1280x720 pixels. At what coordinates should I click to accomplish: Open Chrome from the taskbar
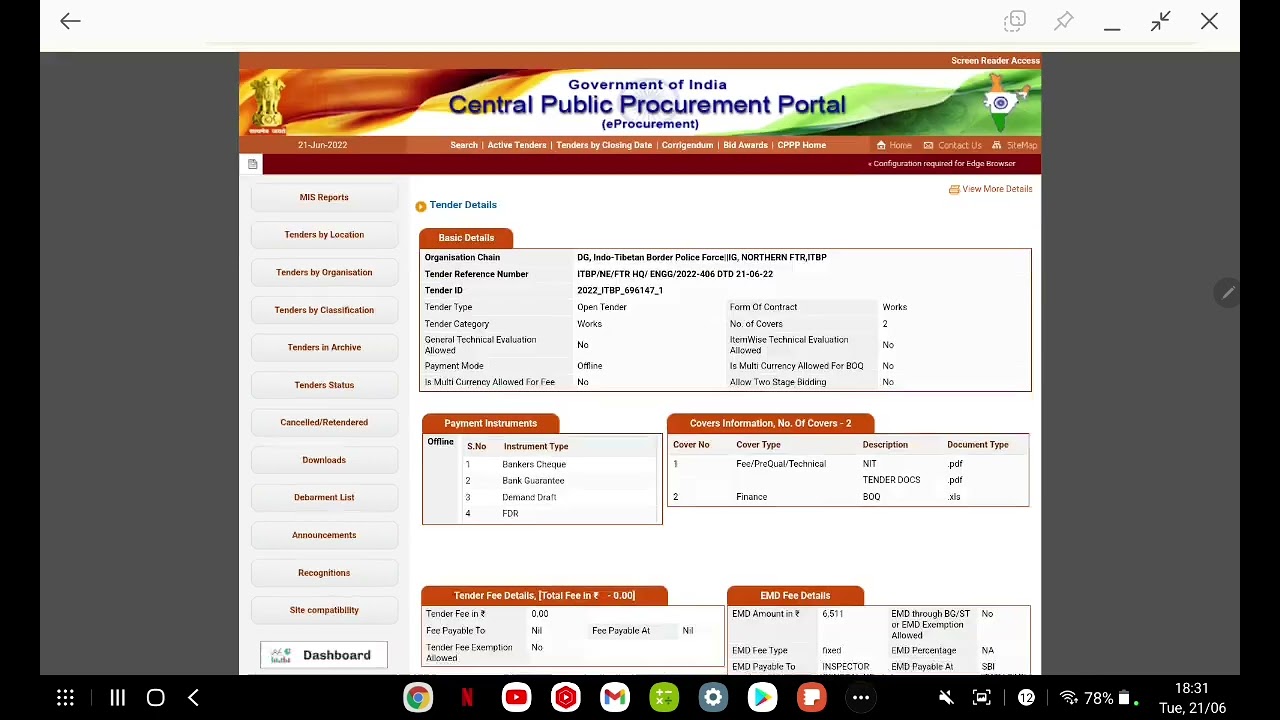tap(418, 698)
